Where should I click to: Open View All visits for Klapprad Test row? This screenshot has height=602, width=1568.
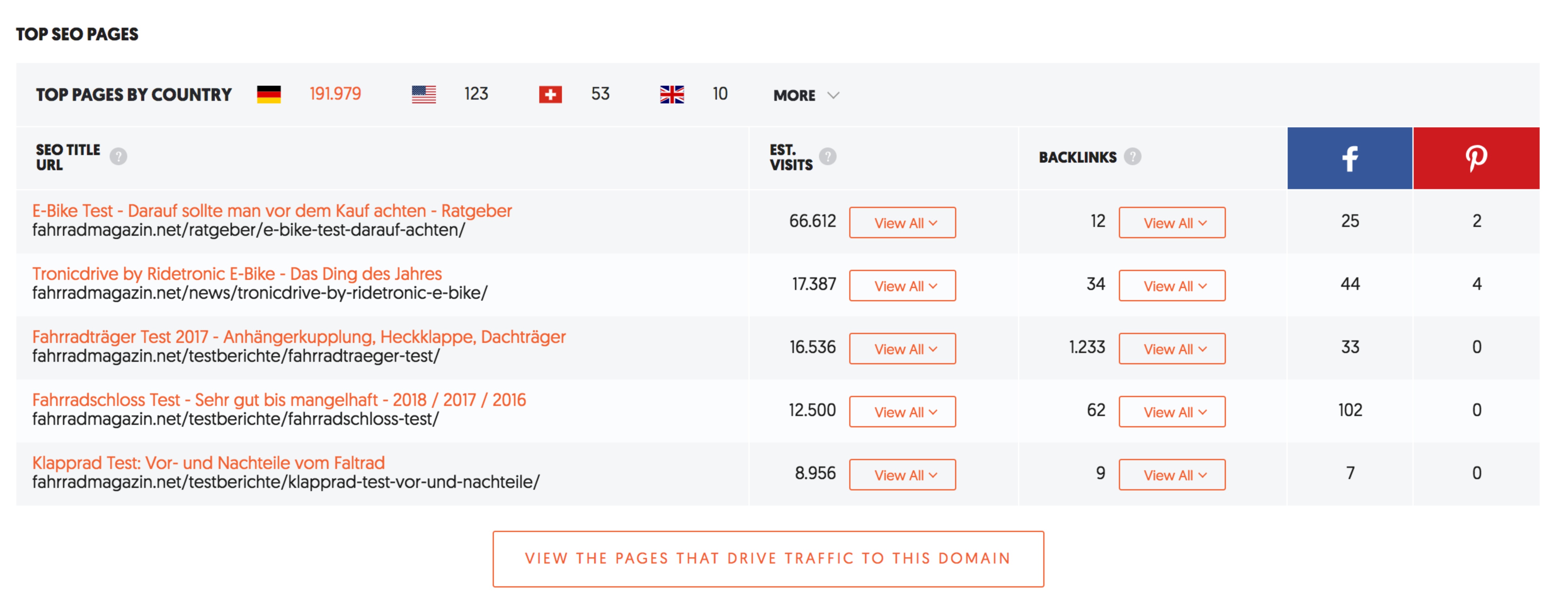click(x=902, y=475)
